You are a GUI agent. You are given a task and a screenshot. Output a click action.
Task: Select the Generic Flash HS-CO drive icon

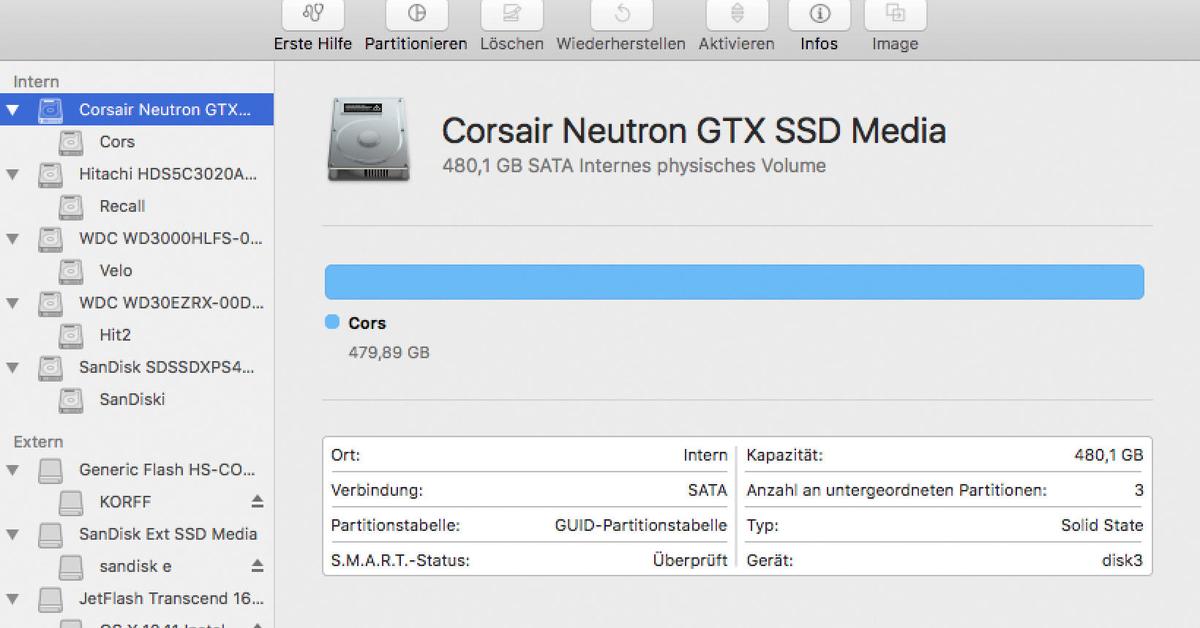[50, 470]
